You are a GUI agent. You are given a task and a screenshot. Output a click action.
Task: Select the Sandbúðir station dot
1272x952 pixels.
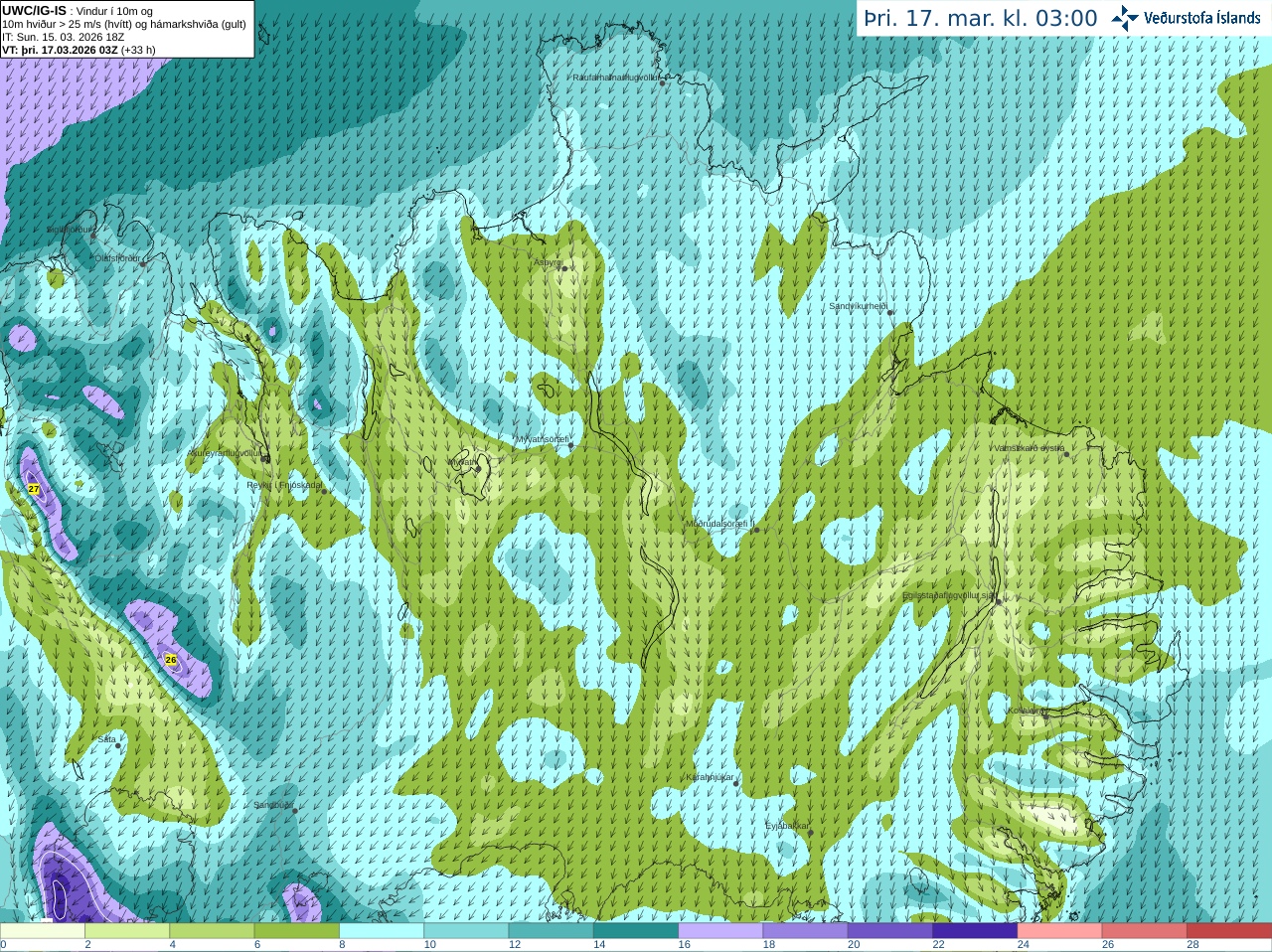pos(295,811)
